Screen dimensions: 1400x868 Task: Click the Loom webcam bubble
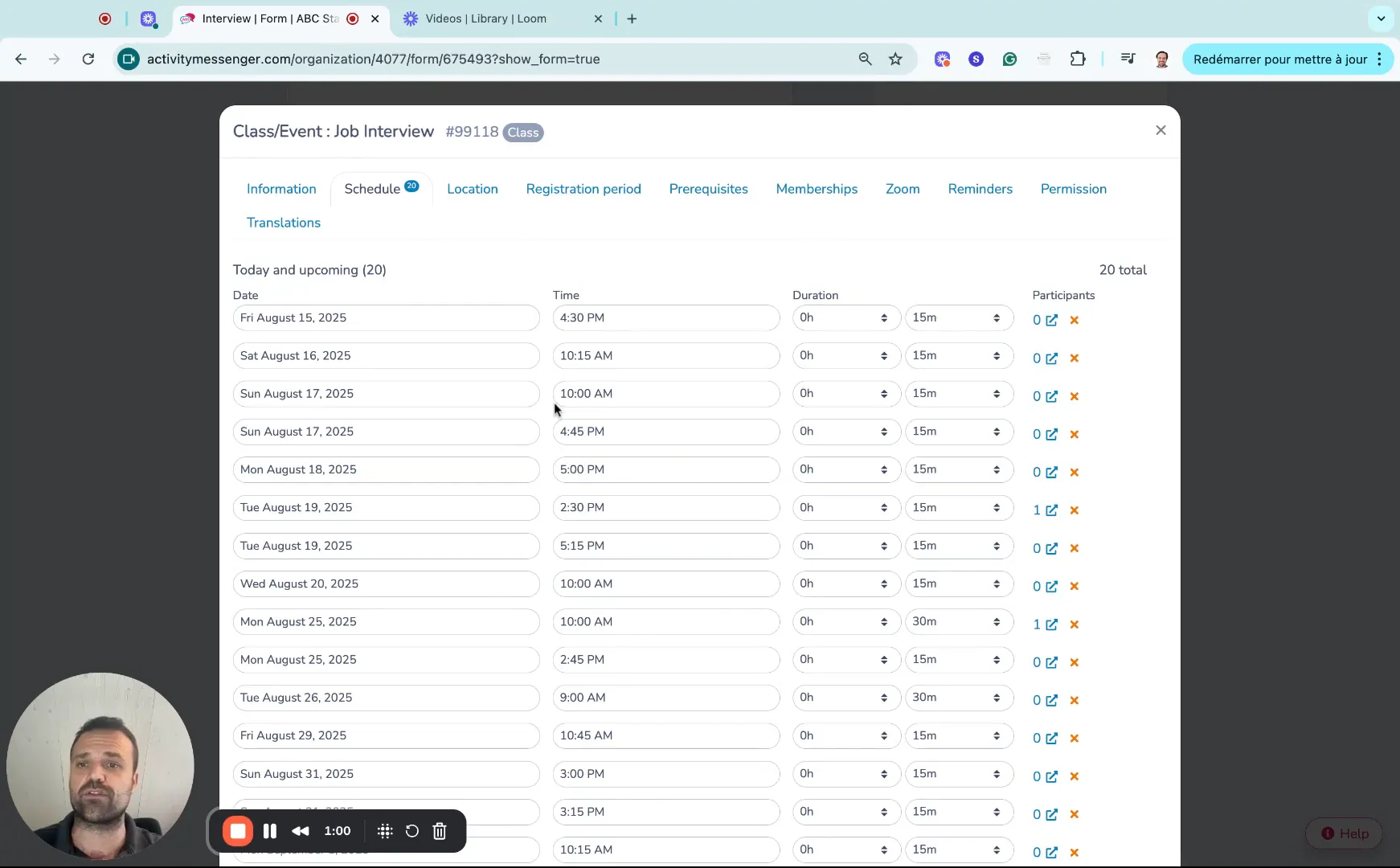[100, 766]
